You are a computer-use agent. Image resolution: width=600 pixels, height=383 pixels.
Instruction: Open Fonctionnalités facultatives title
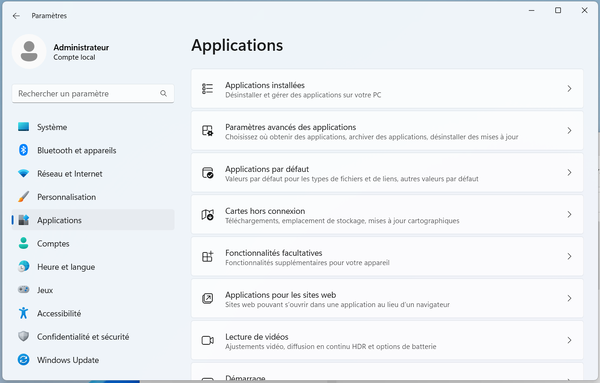[x=274, y=253]
